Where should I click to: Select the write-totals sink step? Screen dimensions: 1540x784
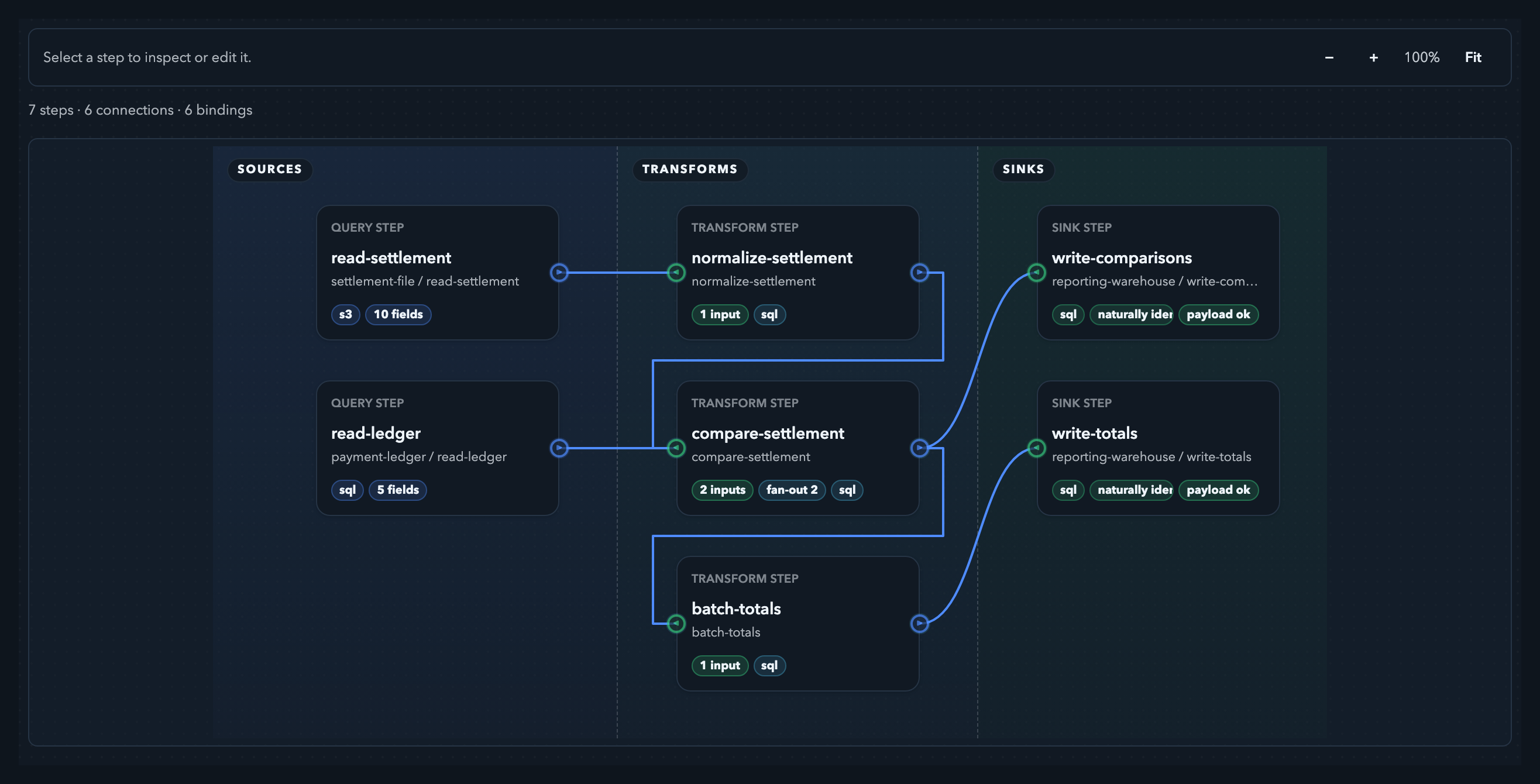coord(1158,448)
